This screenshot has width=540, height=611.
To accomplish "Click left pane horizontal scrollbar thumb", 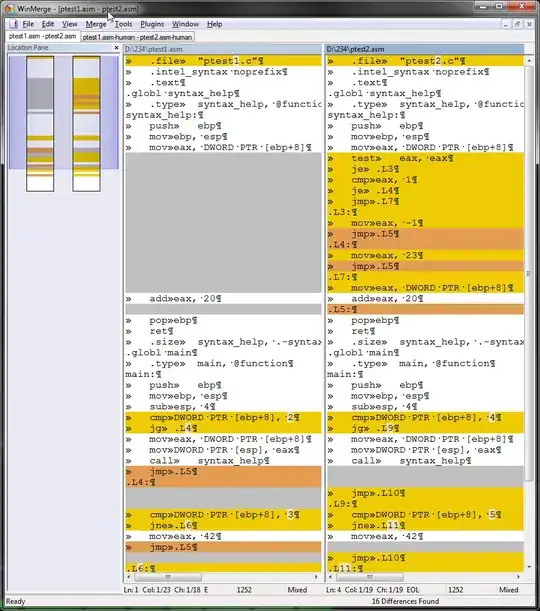I will [168, 577].
